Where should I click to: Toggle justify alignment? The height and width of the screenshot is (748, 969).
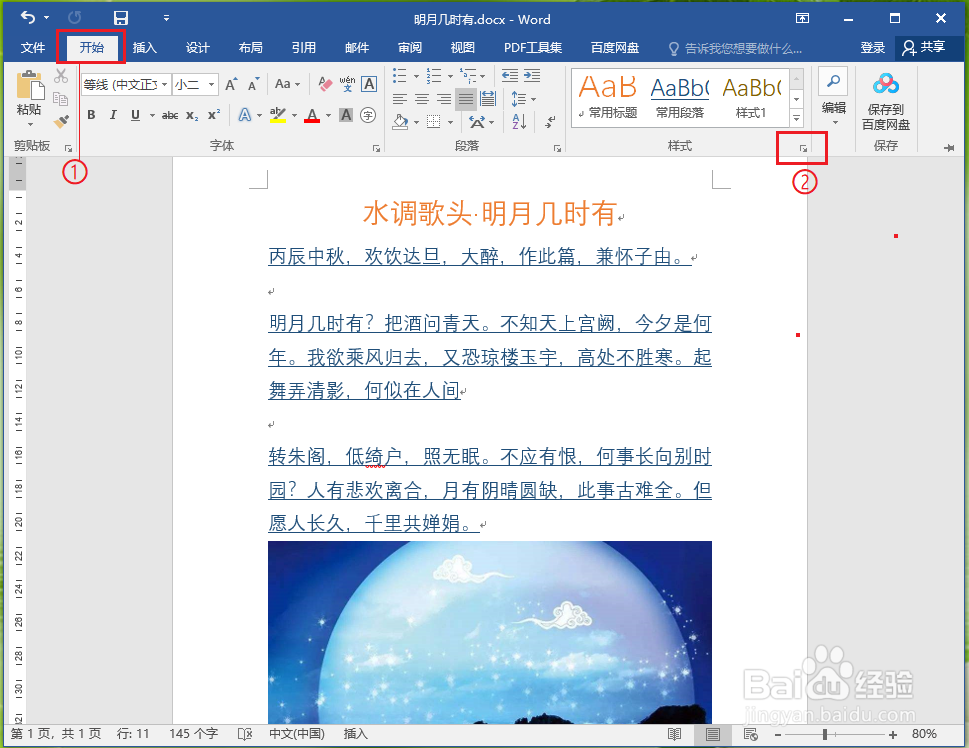pyautogui.click(x=466, y=99)
